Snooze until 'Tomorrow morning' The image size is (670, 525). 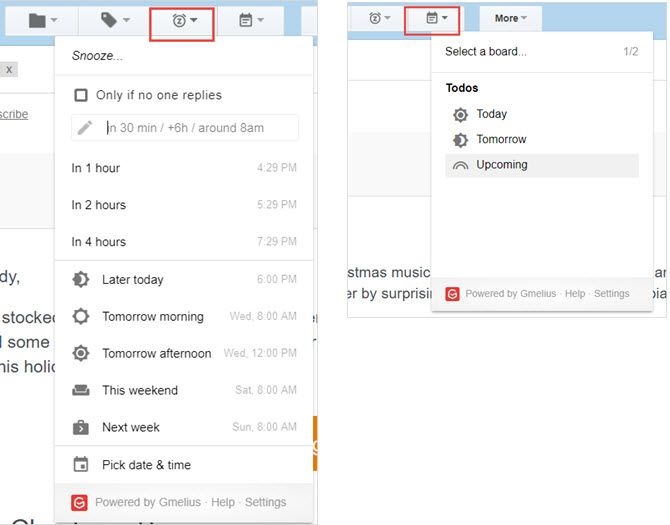(x=184, y=316)
